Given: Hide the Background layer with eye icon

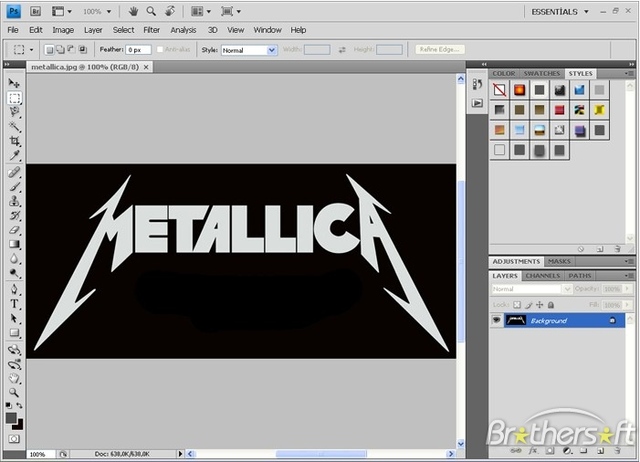Looking at the screenshot, I should coord(496,320).
